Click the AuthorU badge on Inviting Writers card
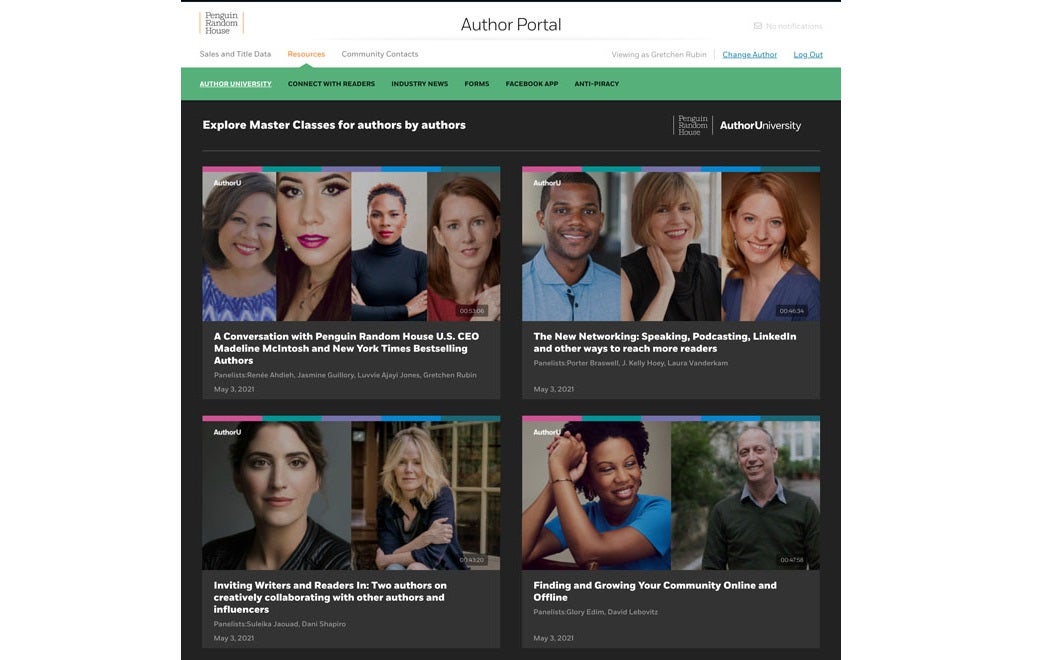 (227, 432)
